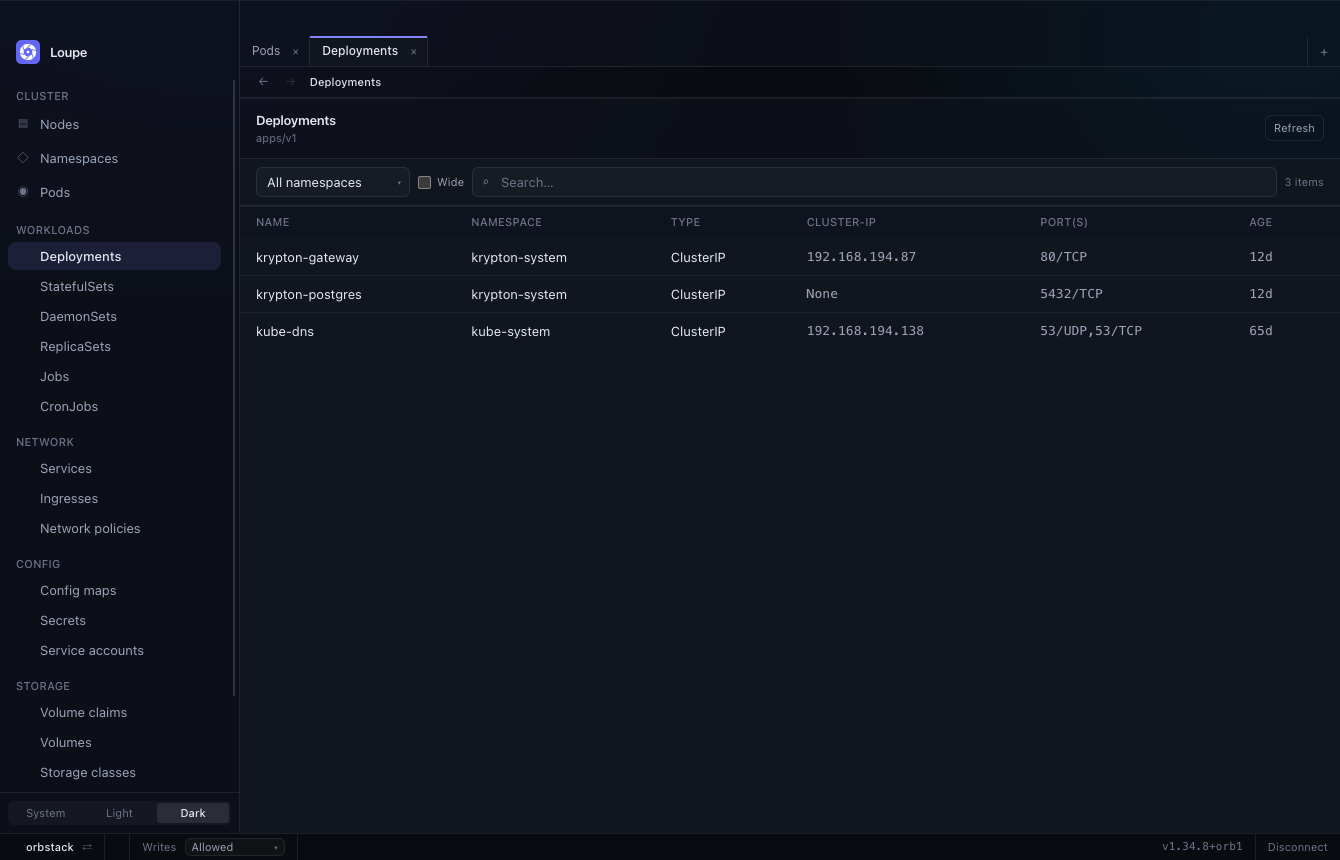Select System theme option
The width and height of the screenshot is (1340, 860).
tap(45, 813)
